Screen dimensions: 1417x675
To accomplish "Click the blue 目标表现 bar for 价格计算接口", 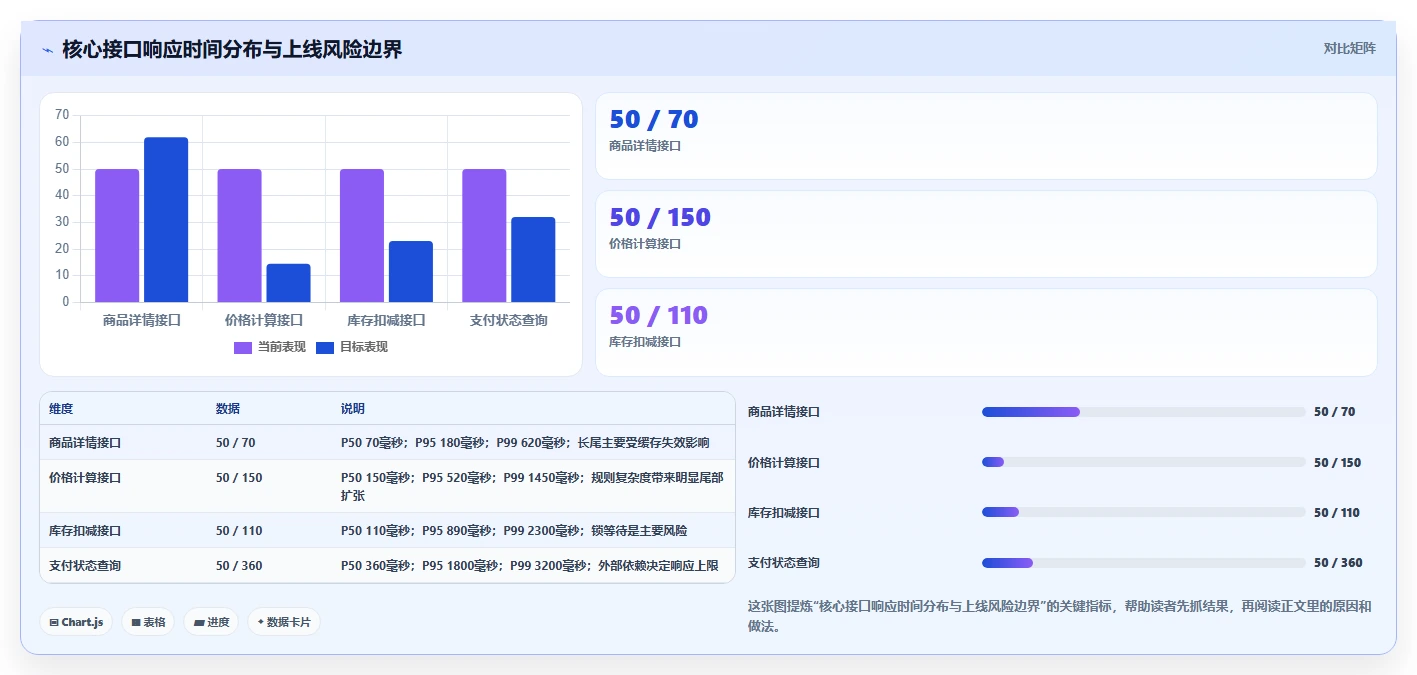I will (x=288, y=283).
